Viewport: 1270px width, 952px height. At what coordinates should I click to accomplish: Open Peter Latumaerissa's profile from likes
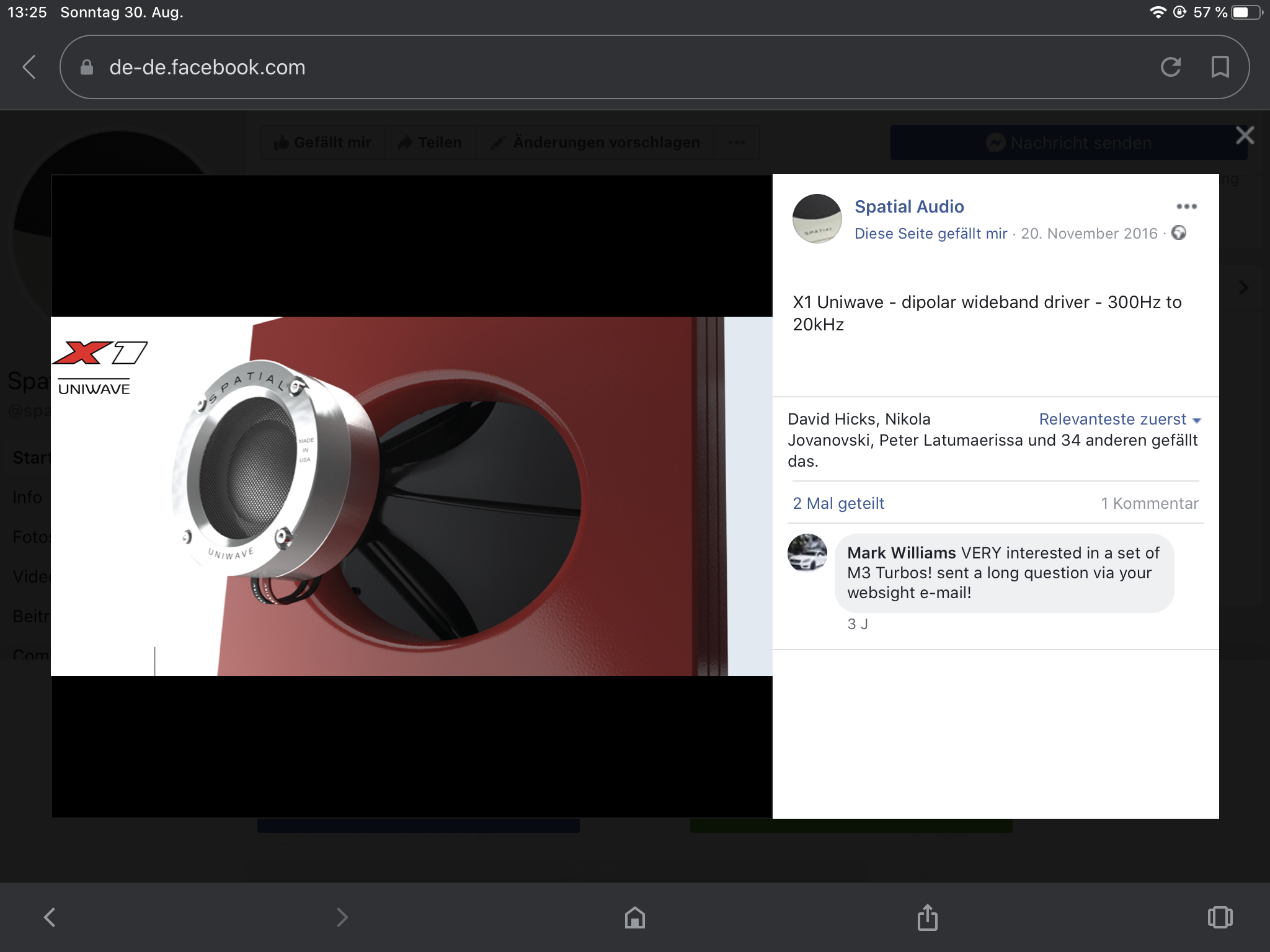(951, 441)
